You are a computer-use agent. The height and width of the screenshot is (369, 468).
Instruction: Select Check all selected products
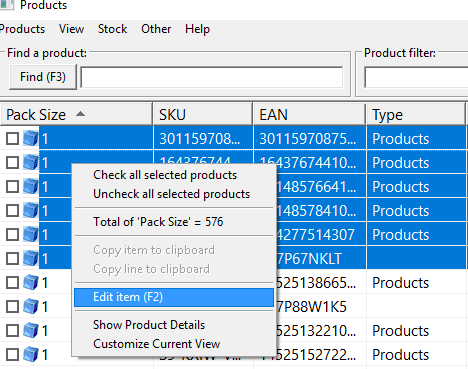point(165,175)
